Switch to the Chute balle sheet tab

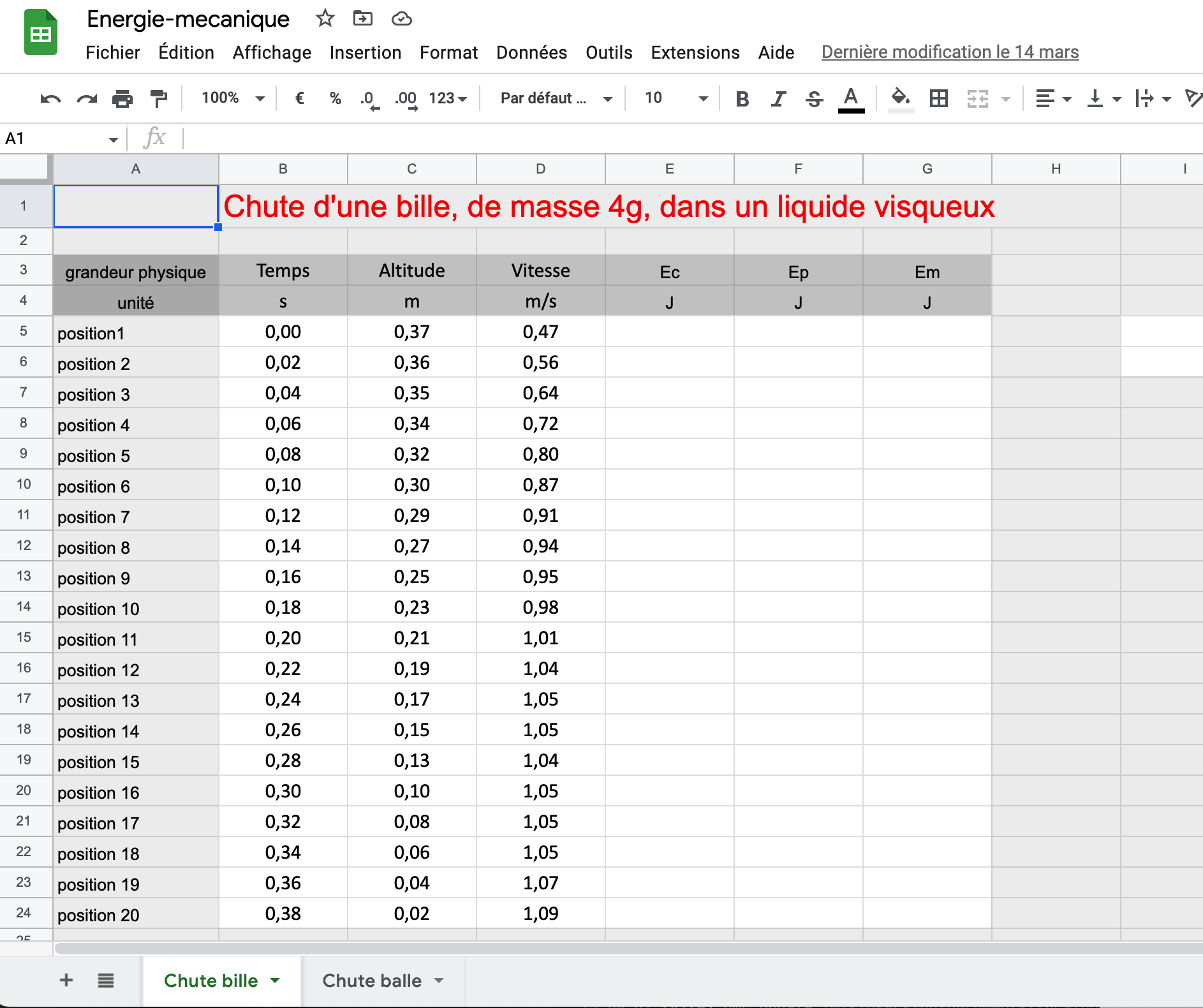click(x=372, y=981)
